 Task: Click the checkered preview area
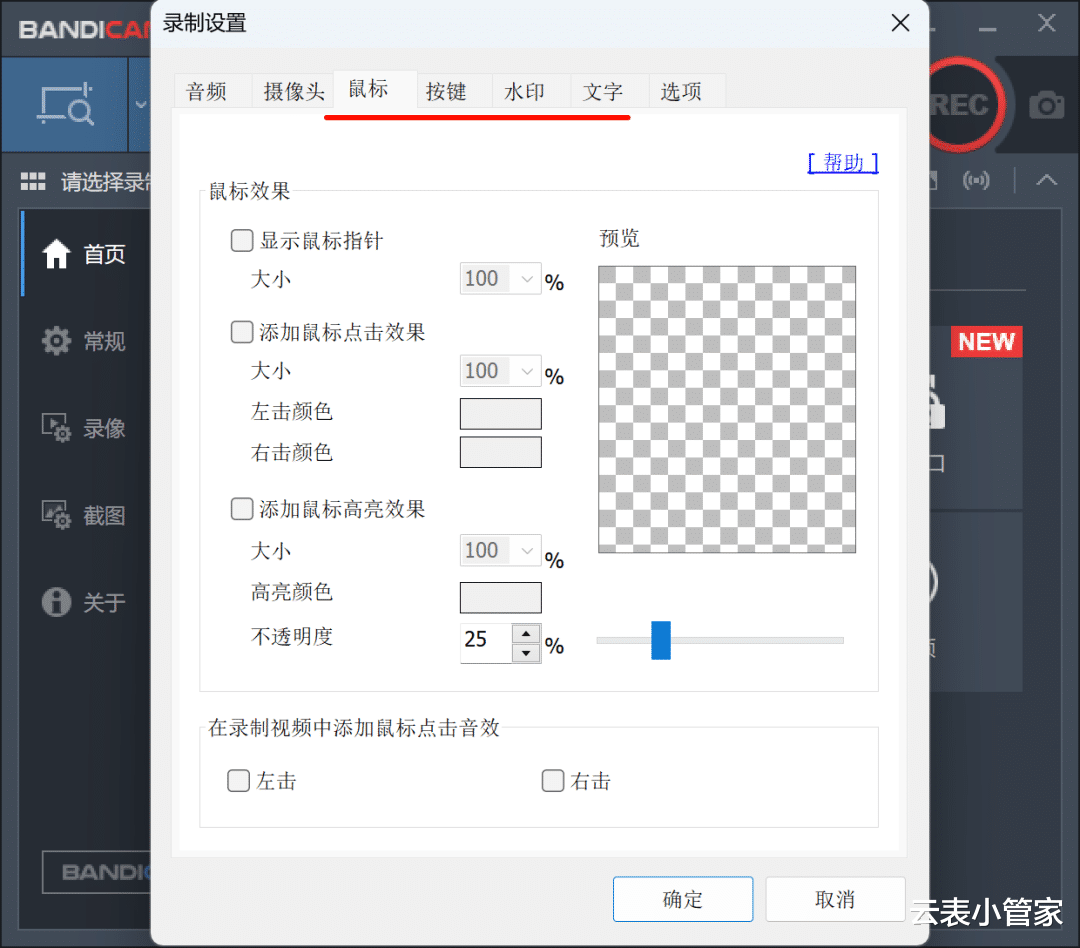(x=727, y=409)
